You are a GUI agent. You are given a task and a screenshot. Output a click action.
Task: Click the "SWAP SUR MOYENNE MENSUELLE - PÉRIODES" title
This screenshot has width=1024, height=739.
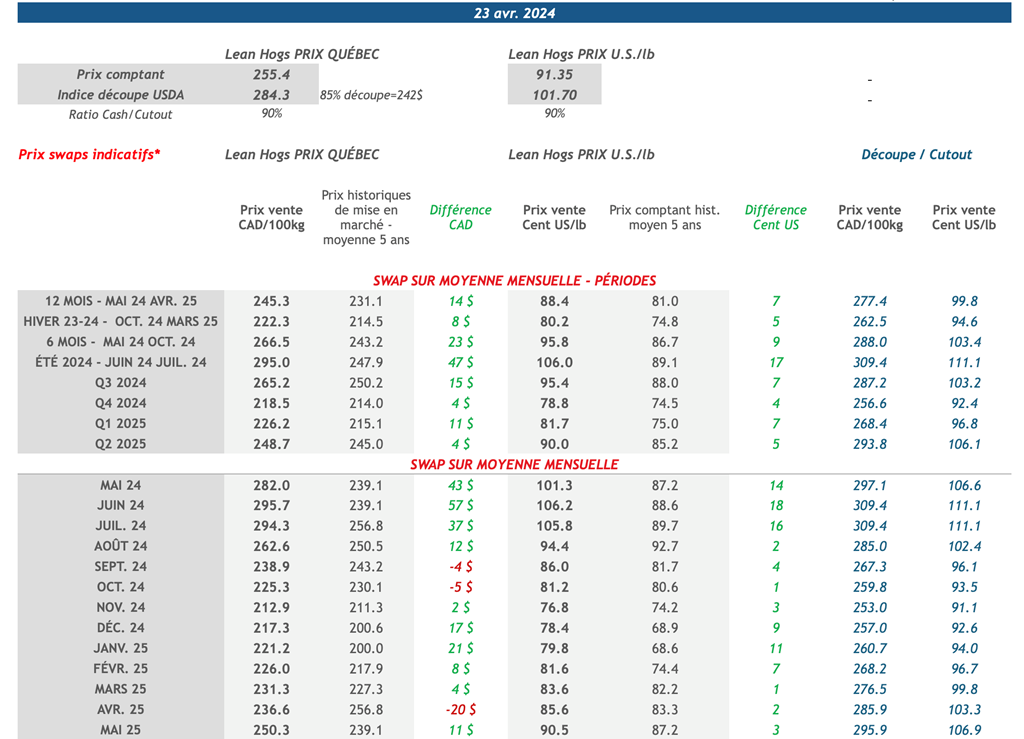point(514,281)
